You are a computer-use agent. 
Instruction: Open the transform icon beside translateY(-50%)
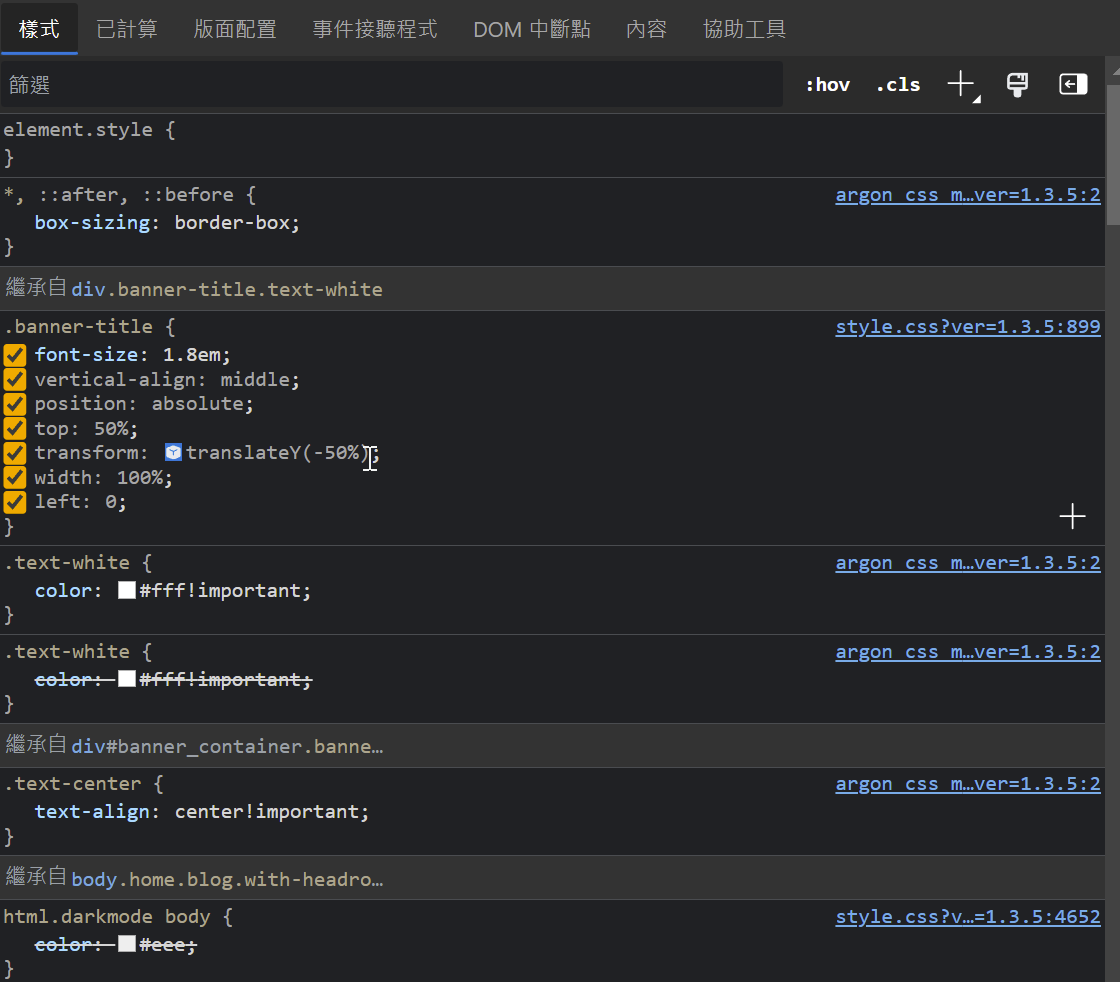click(x=172, y=452)
